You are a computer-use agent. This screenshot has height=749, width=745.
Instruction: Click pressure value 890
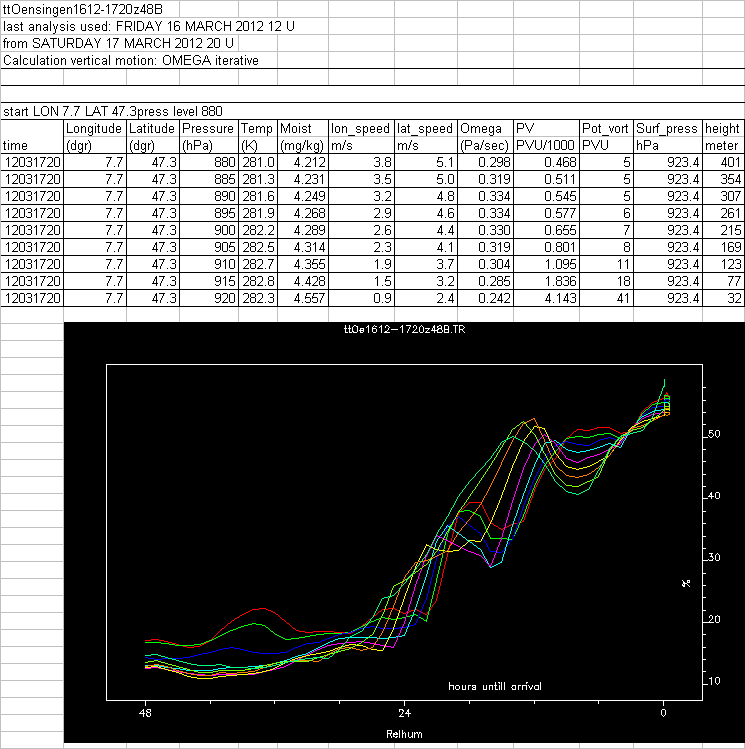pos(209,196)
